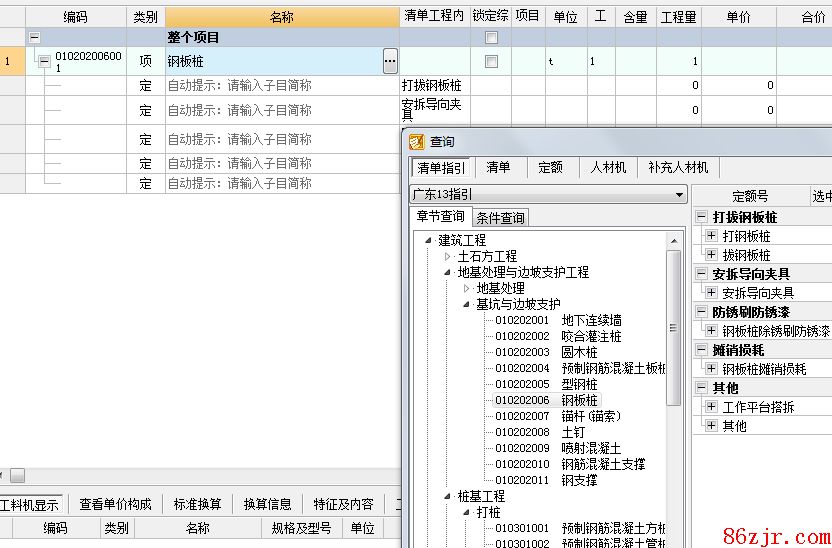Collapse the 打拔钢板桩 group header
Screen dimensions: 832x548
pyautogui.click(x=701, y=217)
